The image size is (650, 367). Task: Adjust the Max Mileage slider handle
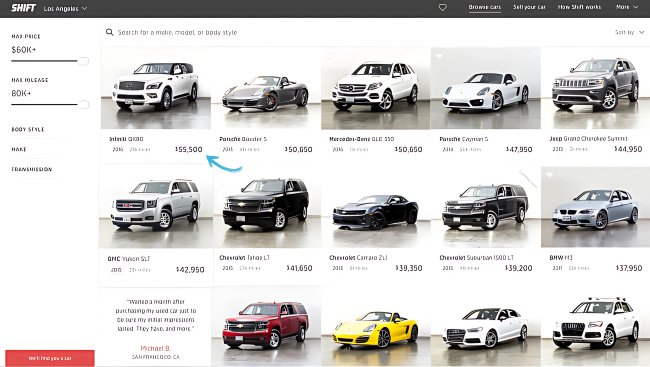[83, 105]
